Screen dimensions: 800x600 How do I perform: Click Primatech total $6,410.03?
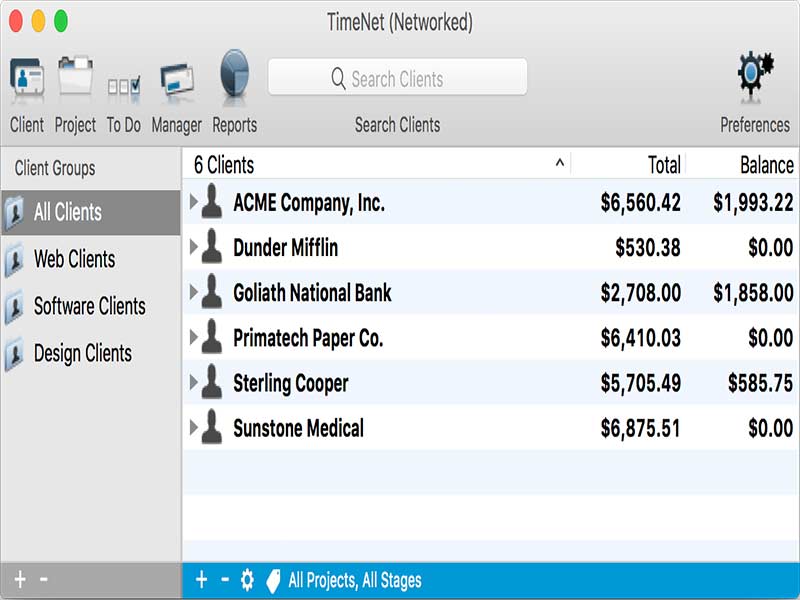coord(640,338)
